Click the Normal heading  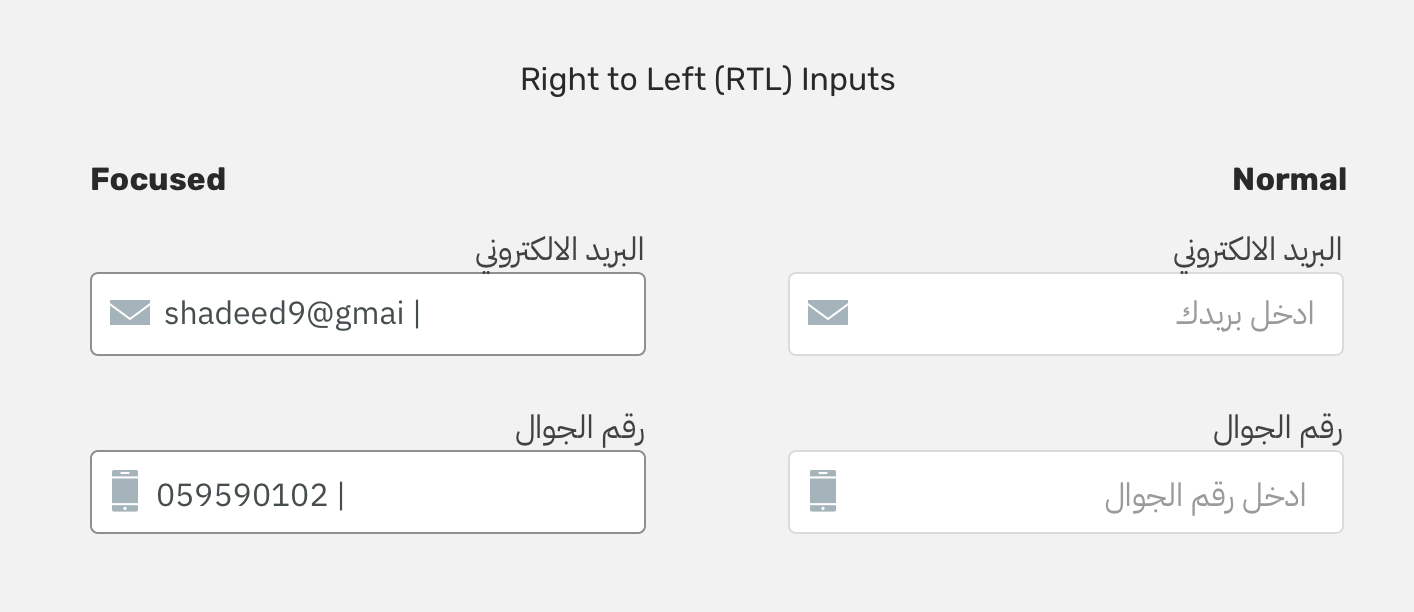pos(1289,180)
